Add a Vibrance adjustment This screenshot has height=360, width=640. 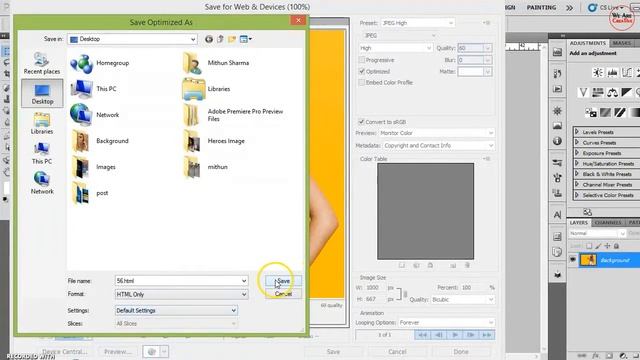click(583, 92)
